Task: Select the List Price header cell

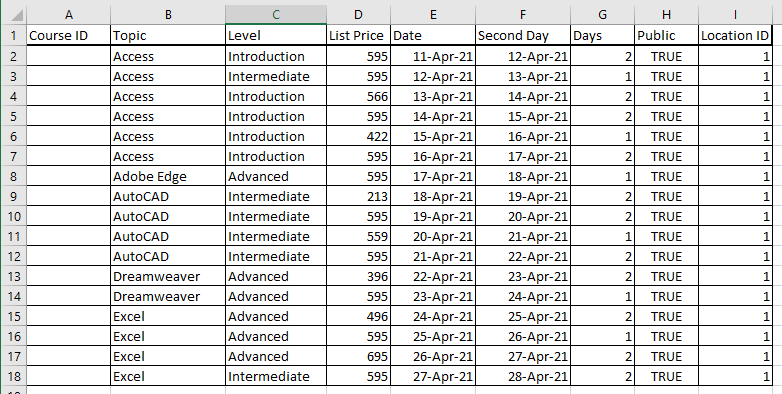Action: 359,35
